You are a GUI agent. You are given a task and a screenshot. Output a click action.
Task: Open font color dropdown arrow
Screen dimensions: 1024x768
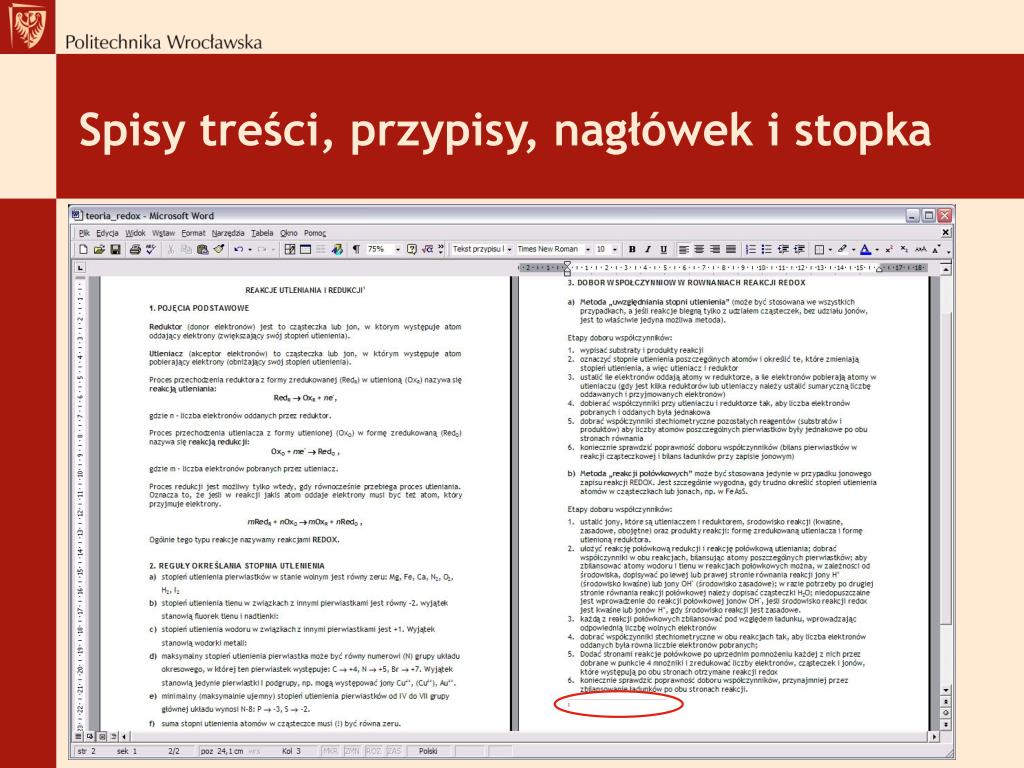pyautogui.click(x=877, y=249)
